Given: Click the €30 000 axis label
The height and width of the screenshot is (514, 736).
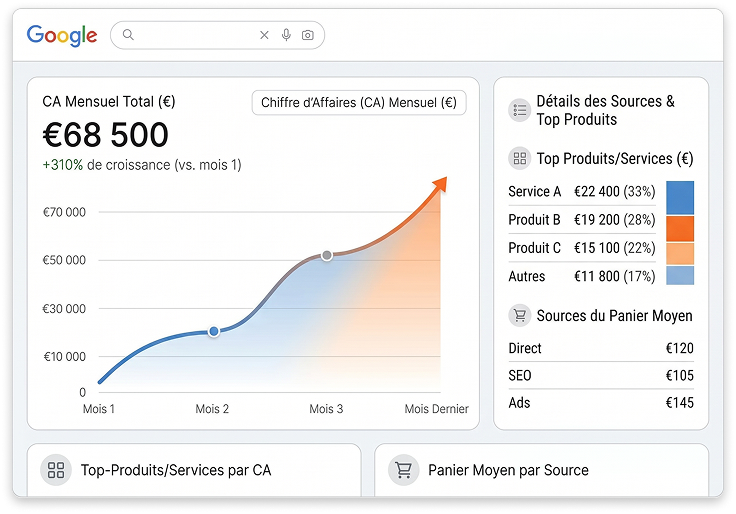Looking at the screenshot, I should tap(64, 309).
